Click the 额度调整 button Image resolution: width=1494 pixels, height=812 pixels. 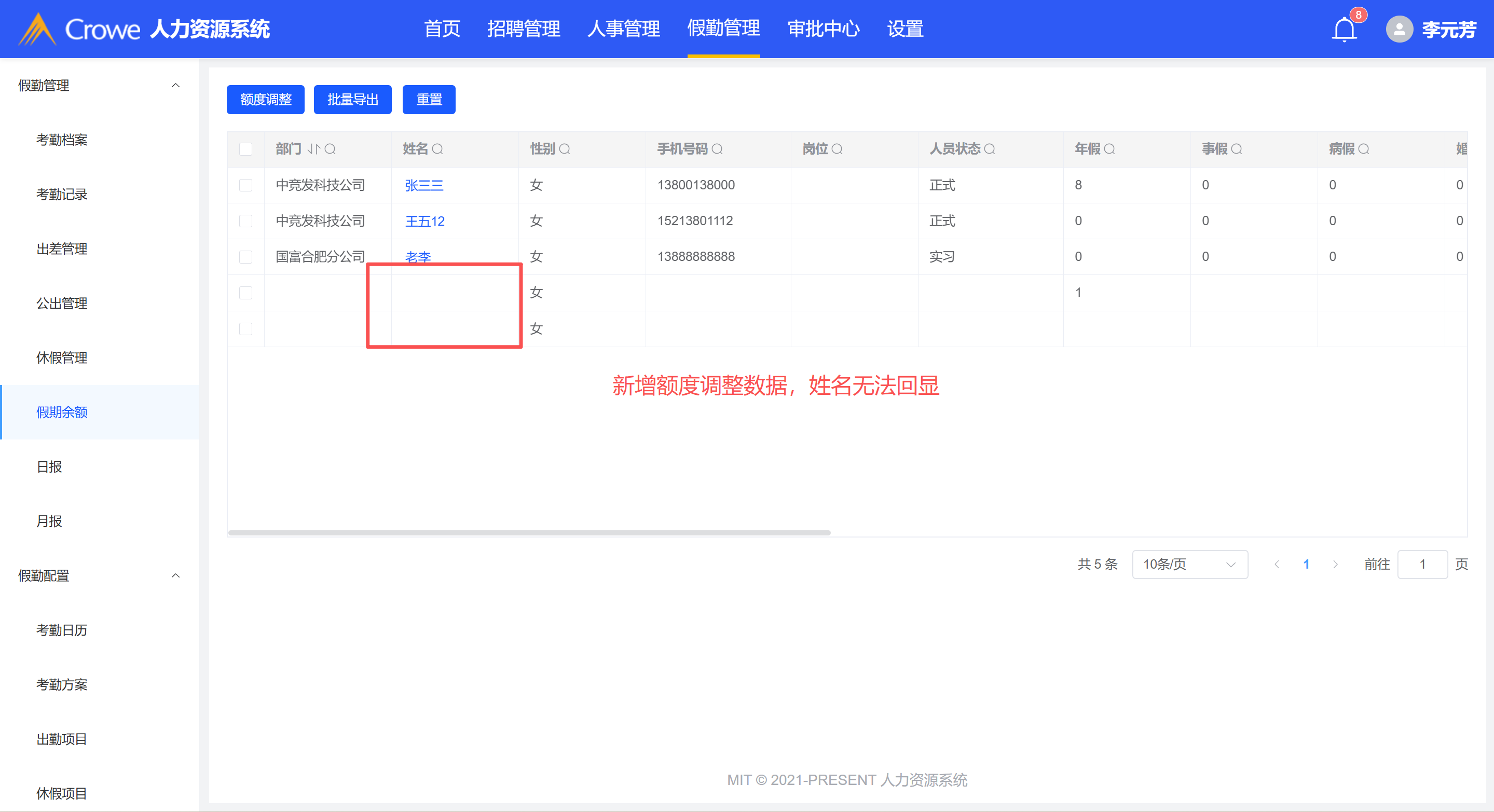266,100
